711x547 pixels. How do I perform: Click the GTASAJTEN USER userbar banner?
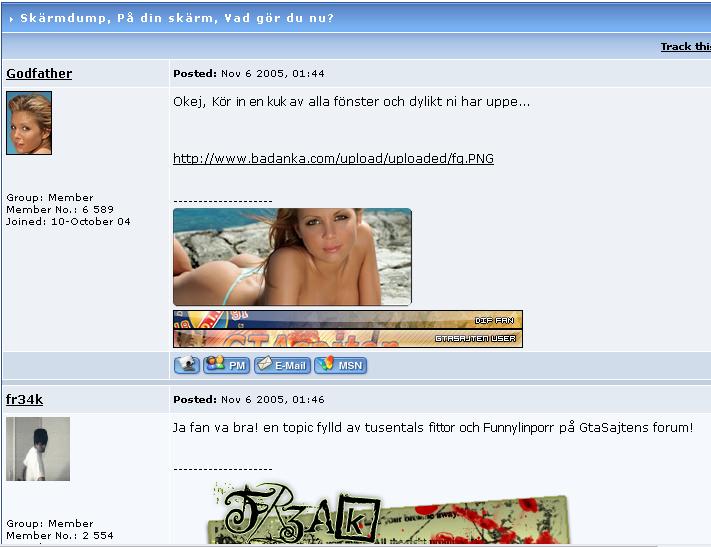click(348, 338)
